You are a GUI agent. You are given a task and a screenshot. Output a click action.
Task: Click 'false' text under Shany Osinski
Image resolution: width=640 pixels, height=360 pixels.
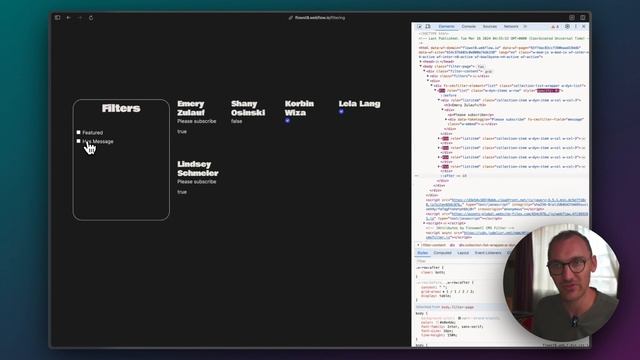(236, 121)
